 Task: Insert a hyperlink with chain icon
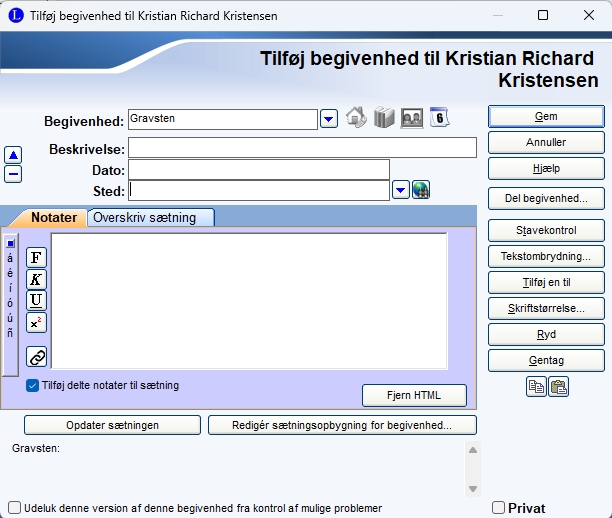pos(37,357)
